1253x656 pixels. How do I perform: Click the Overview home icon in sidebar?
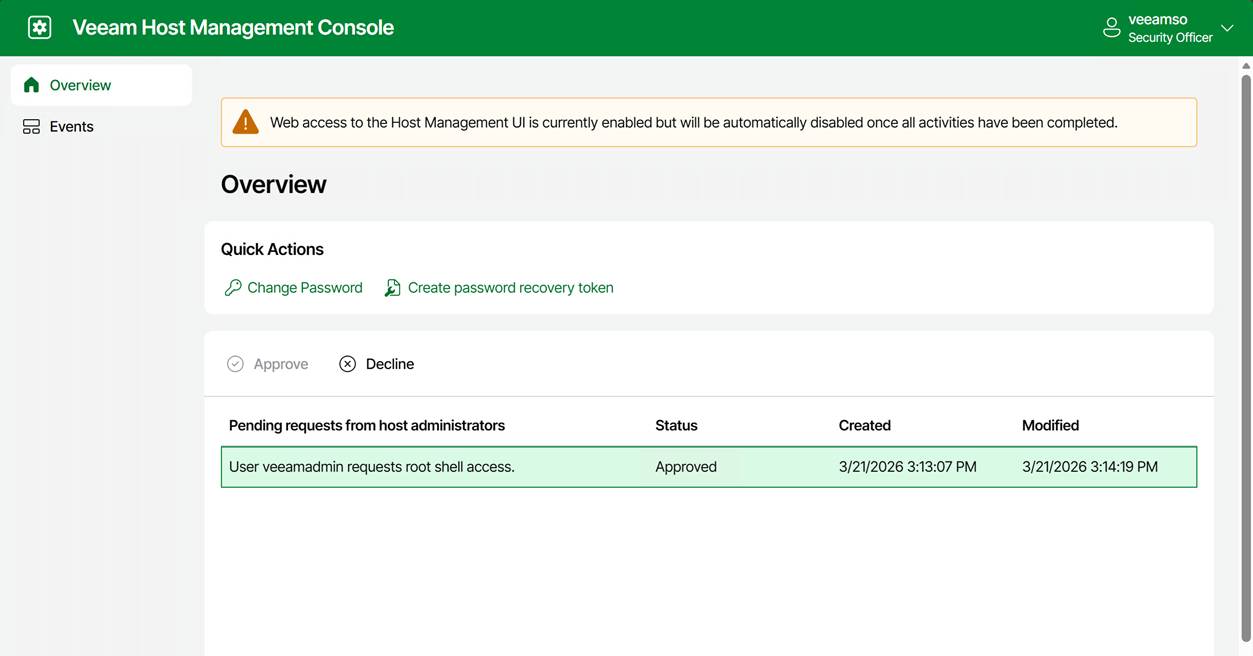point(31,85)
